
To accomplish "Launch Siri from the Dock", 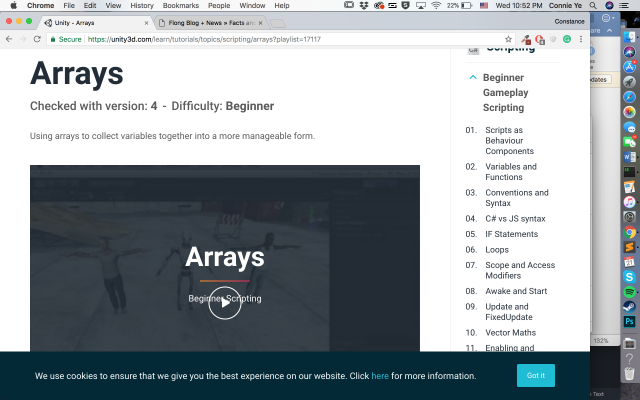I will click(x=629, y=52).
